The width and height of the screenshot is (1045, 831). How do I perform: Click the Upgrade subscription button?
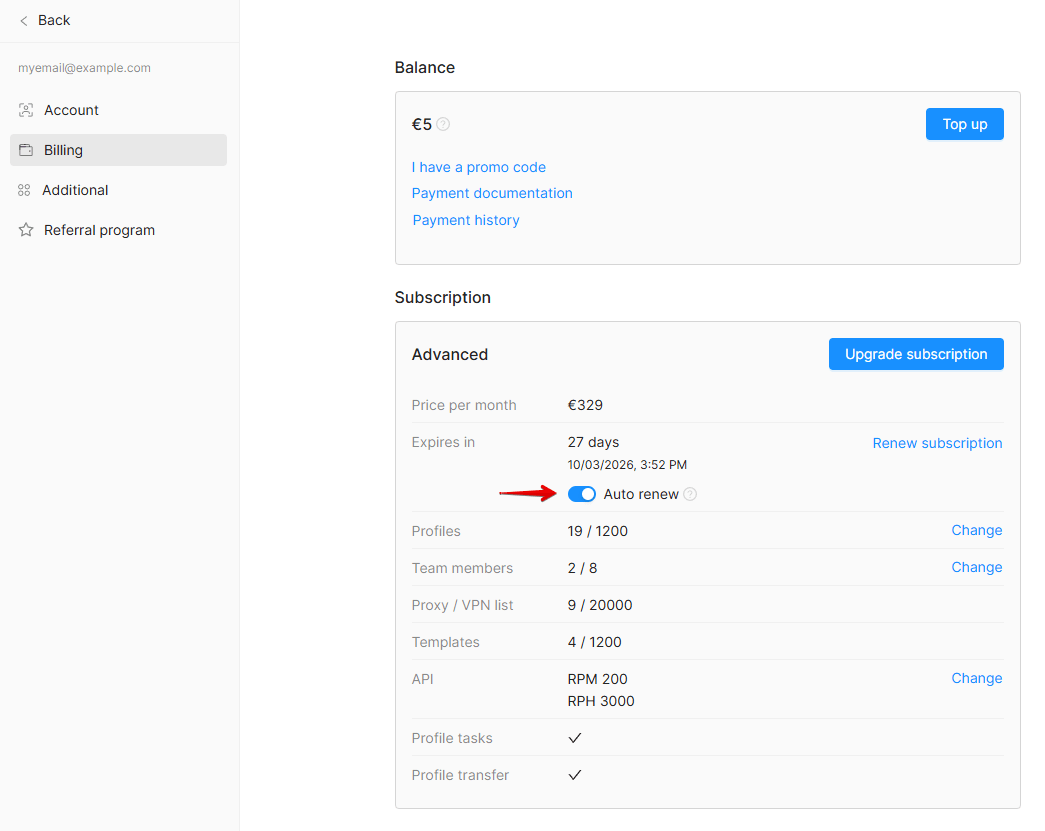[916, 354]
